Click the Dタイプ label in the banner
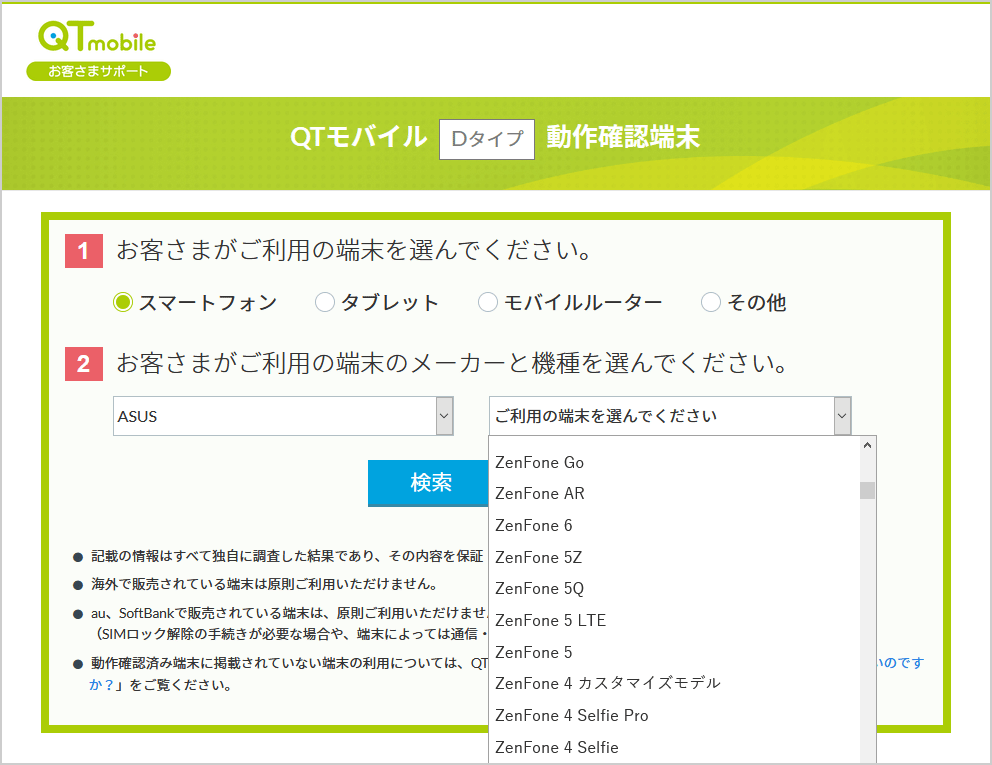 [487, 139]
